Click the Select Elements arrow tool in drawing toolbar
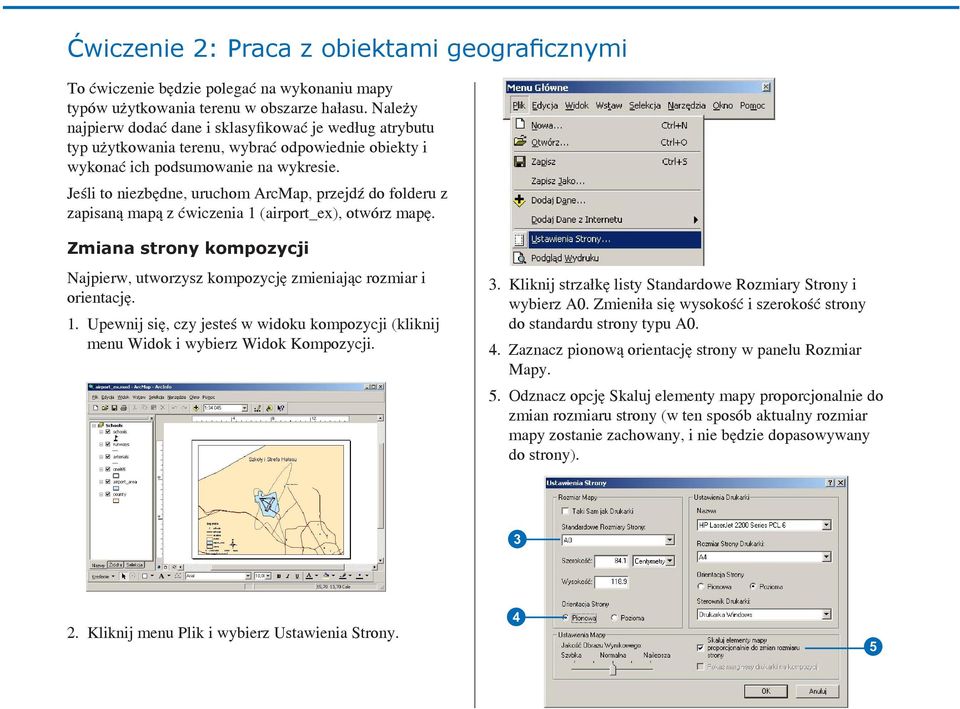 click(124, 576)
